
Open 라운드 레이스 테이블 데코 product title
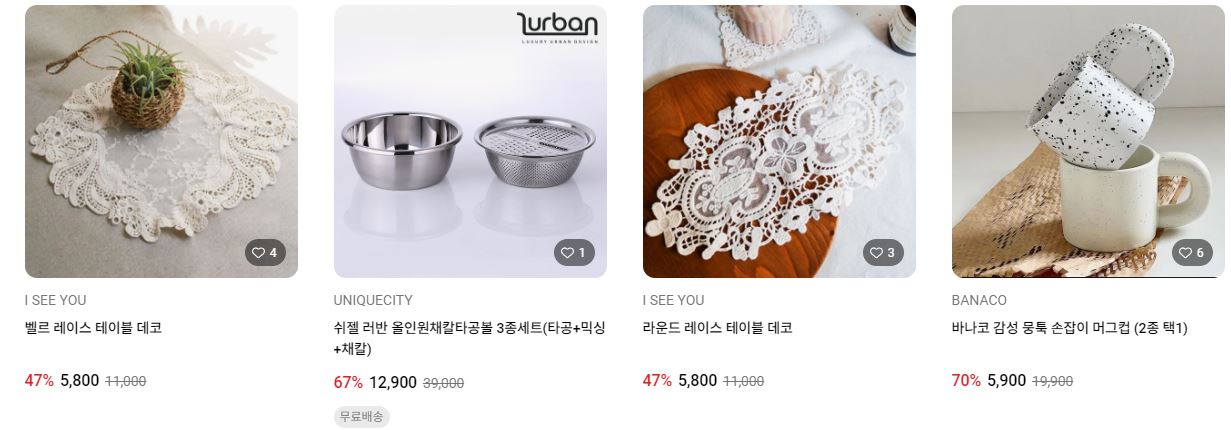point(718,328)
